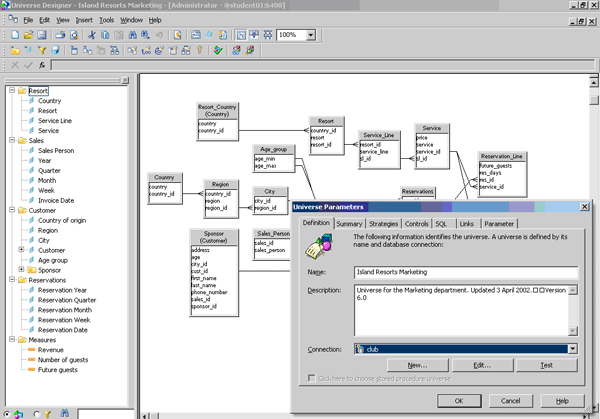Click the green check validate formula icon
Image resolution: width=600 pixels, height=419 pixels.
(28, 65)
